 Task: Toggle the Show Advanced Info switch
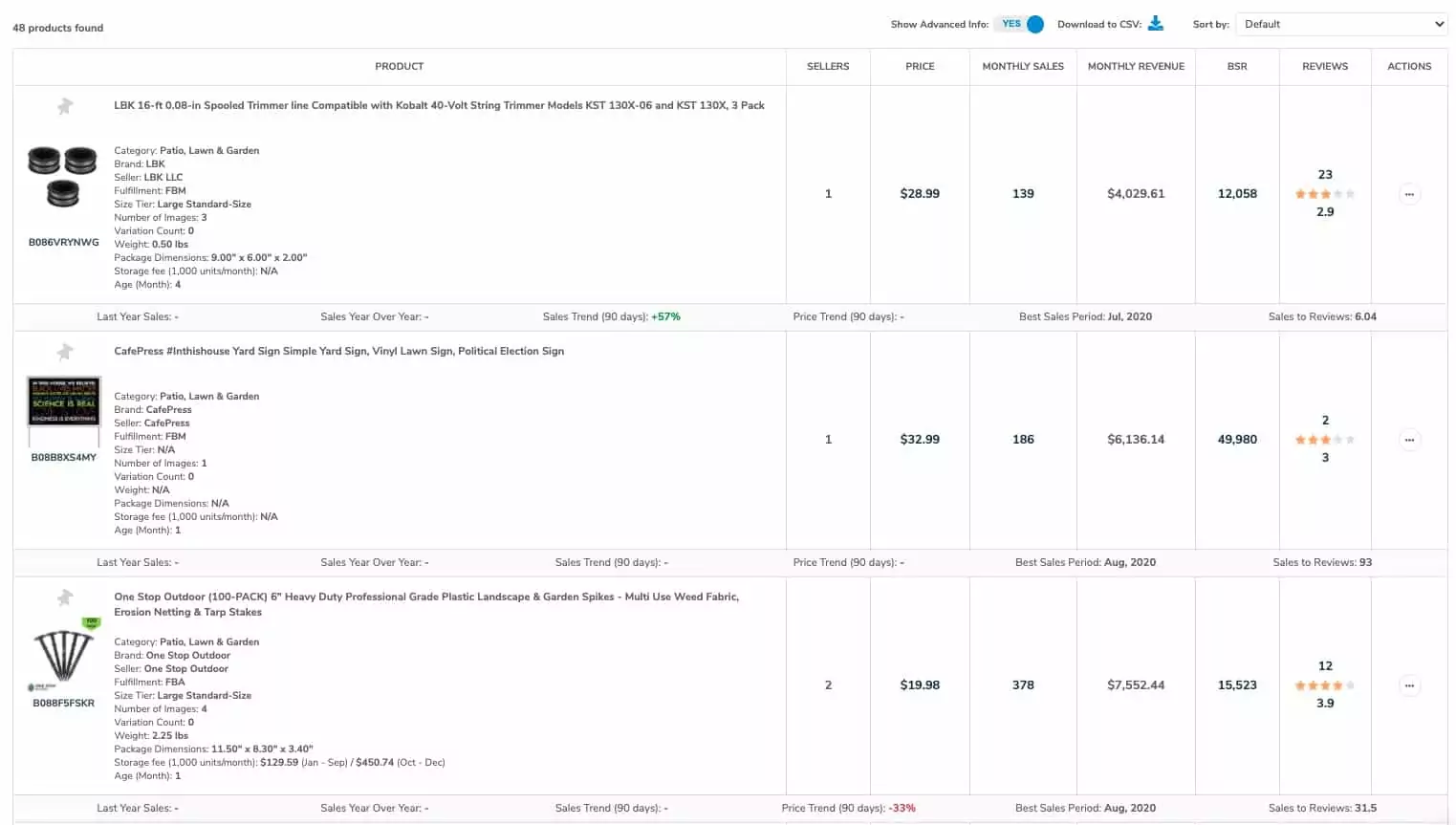coord(1020,24)
